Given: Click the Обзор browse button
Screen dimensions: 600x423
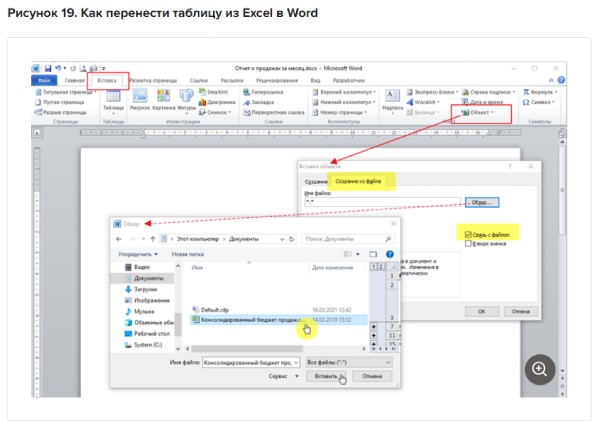Looking at the screenshot, I should 481,201.
